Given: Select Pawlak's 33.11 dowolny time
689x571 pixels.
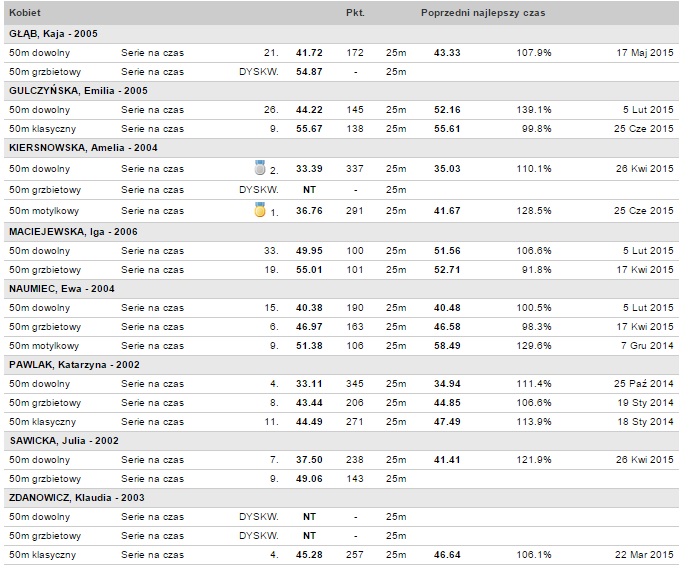Looking at the screenshot, I should coord(309,384).
